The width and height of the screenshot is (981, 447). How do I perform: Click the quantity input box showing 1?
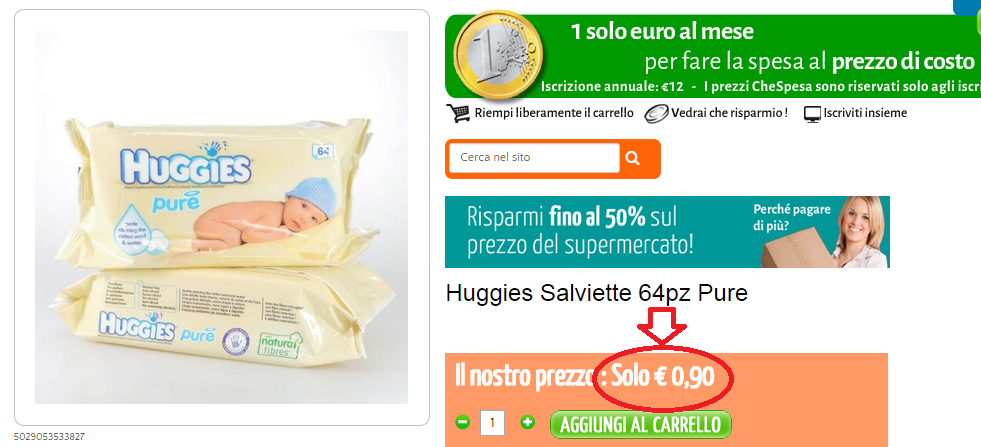click(x=492, y=423)
